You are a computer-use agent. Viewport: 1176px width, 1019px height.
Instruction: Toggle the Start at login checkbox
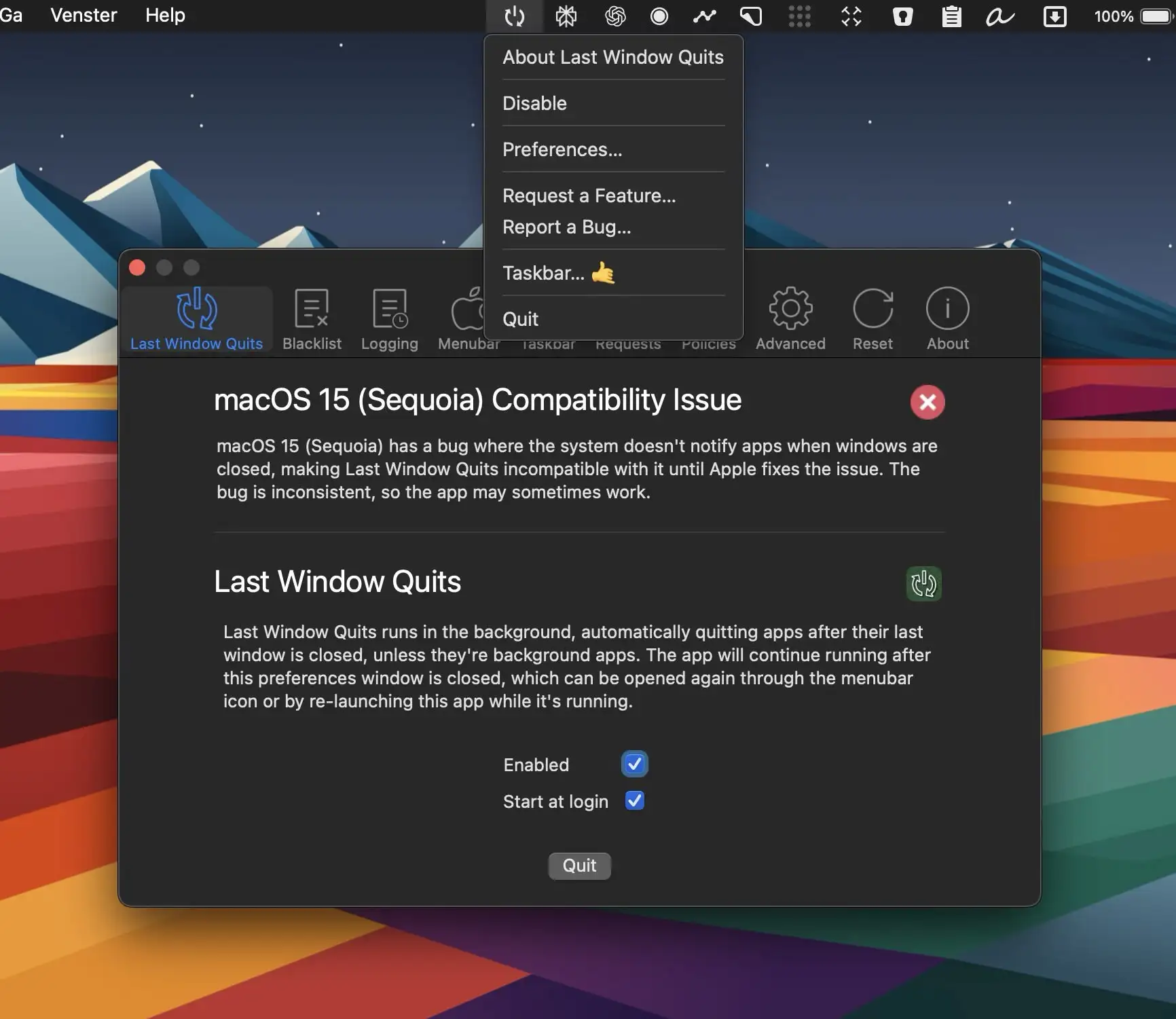pos(635,801)
